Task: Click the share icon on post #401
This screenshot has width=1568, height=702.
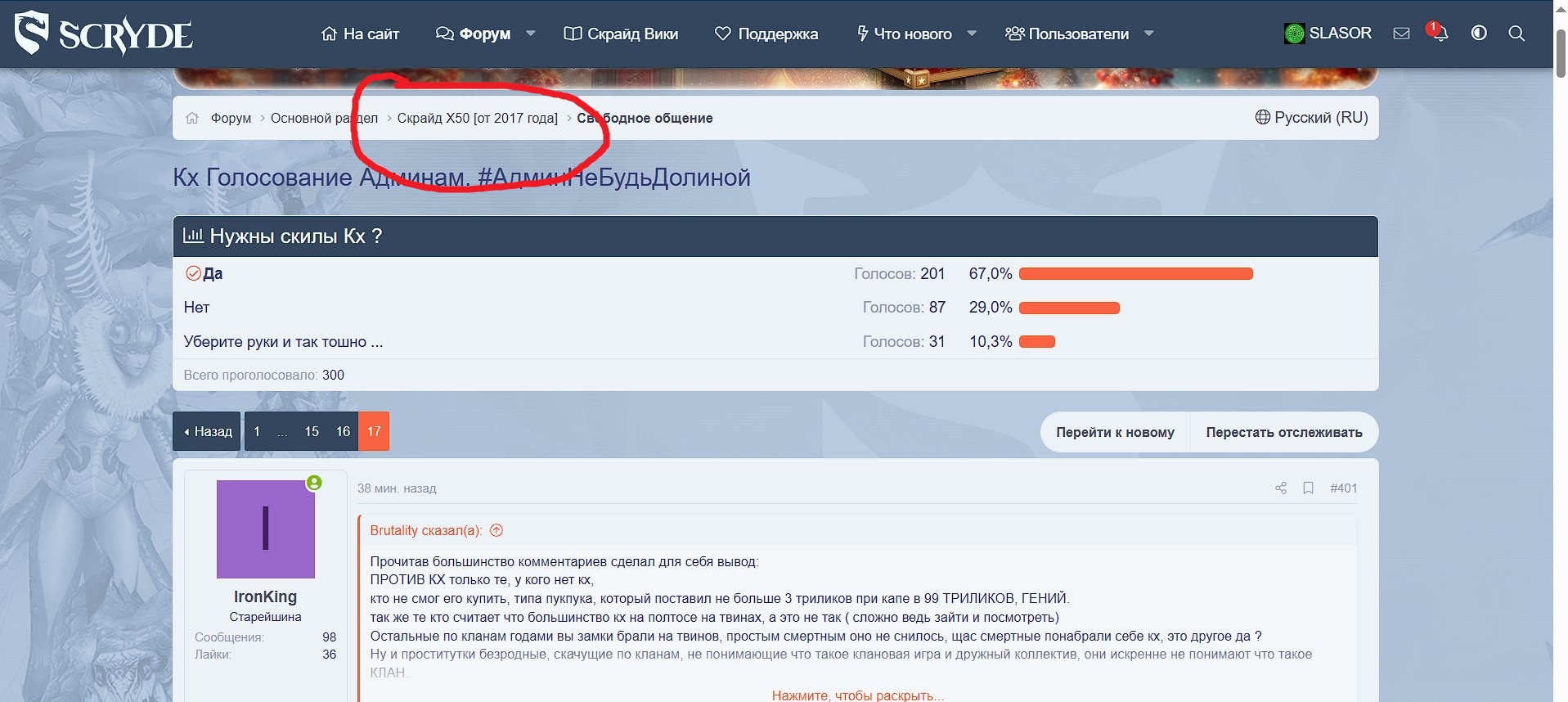Action: click(x=1281, y=488)
